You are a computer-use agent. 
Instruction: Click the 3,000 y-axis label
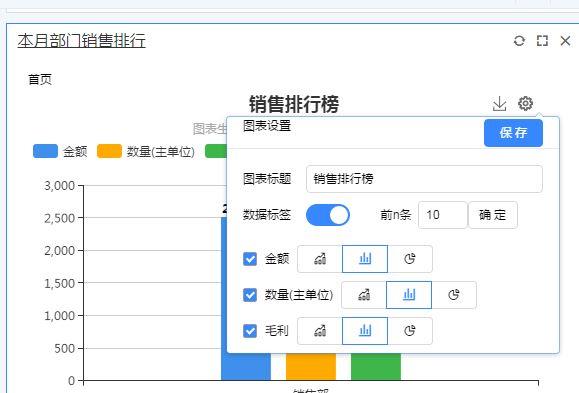pyautogui.click(x=59, y=186)
